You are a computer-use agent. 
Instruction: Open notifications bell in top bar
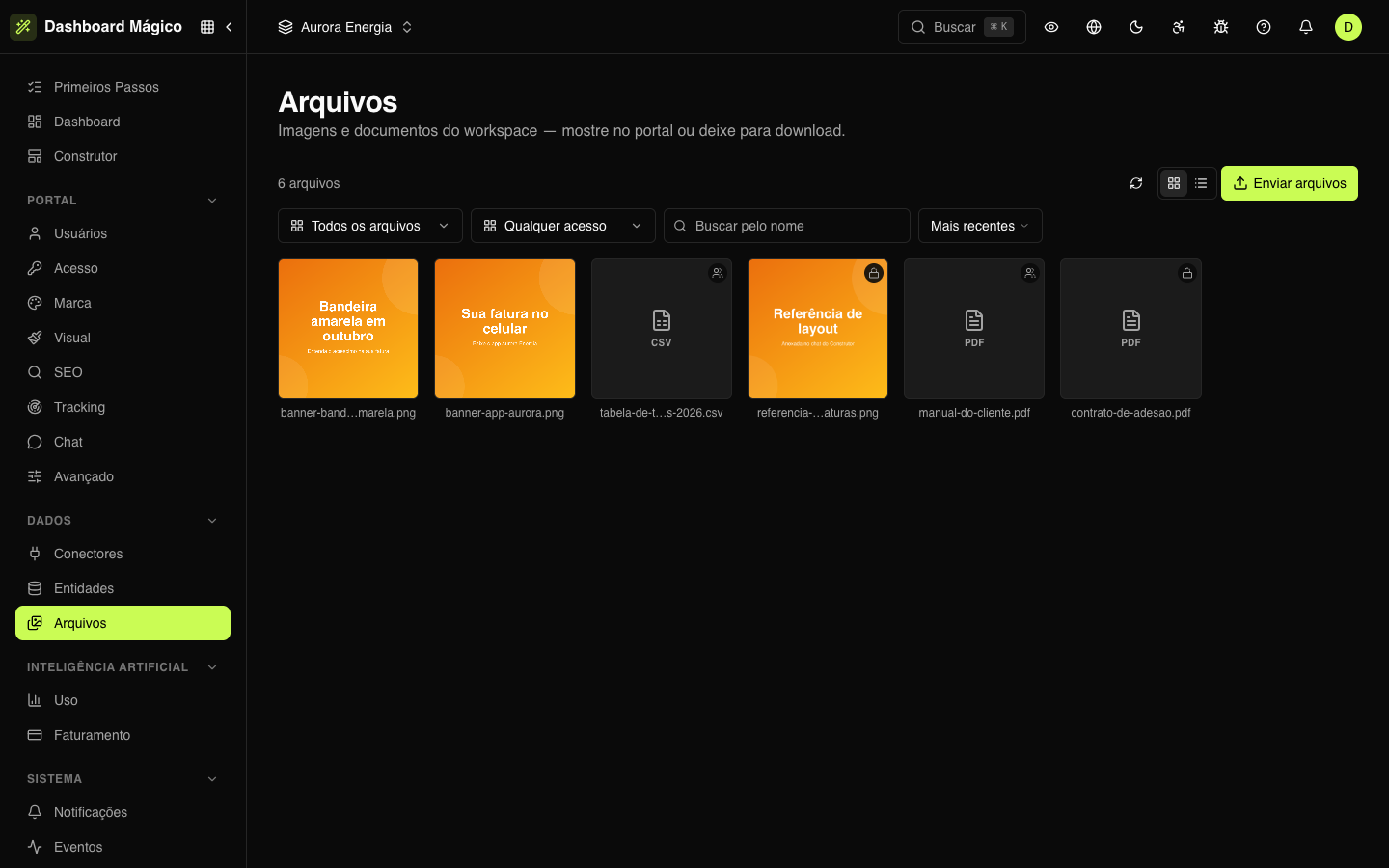coord(1306,27)
